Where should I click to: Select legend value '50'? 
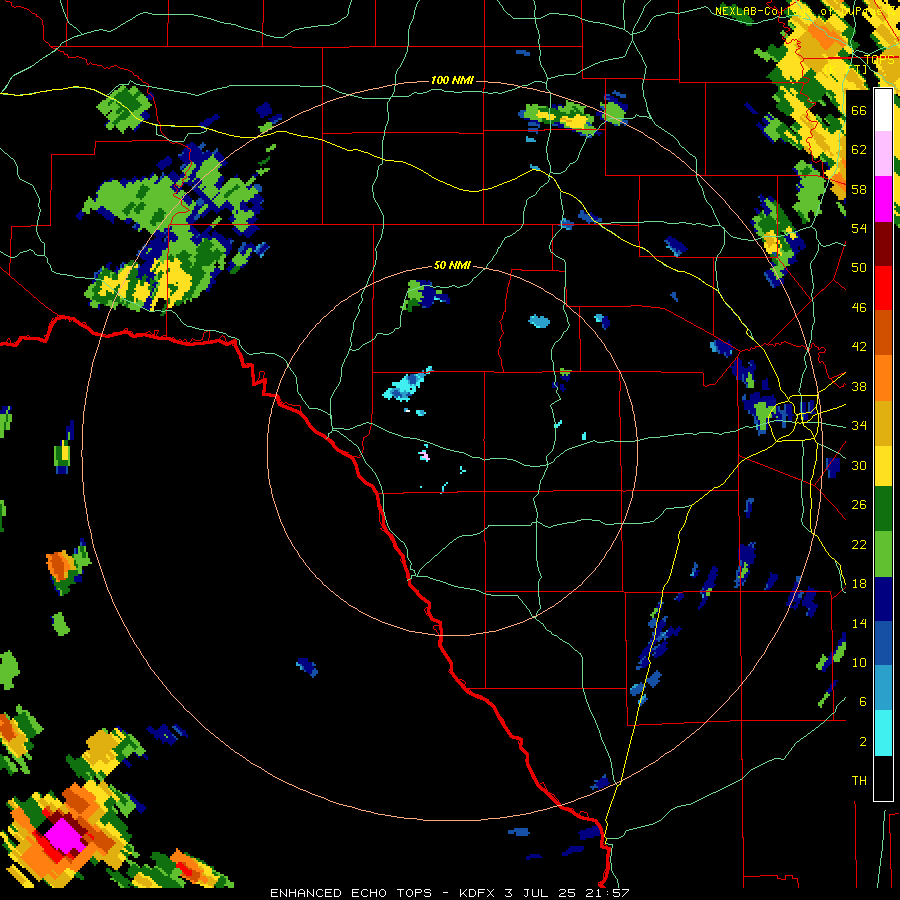(859, 267)
